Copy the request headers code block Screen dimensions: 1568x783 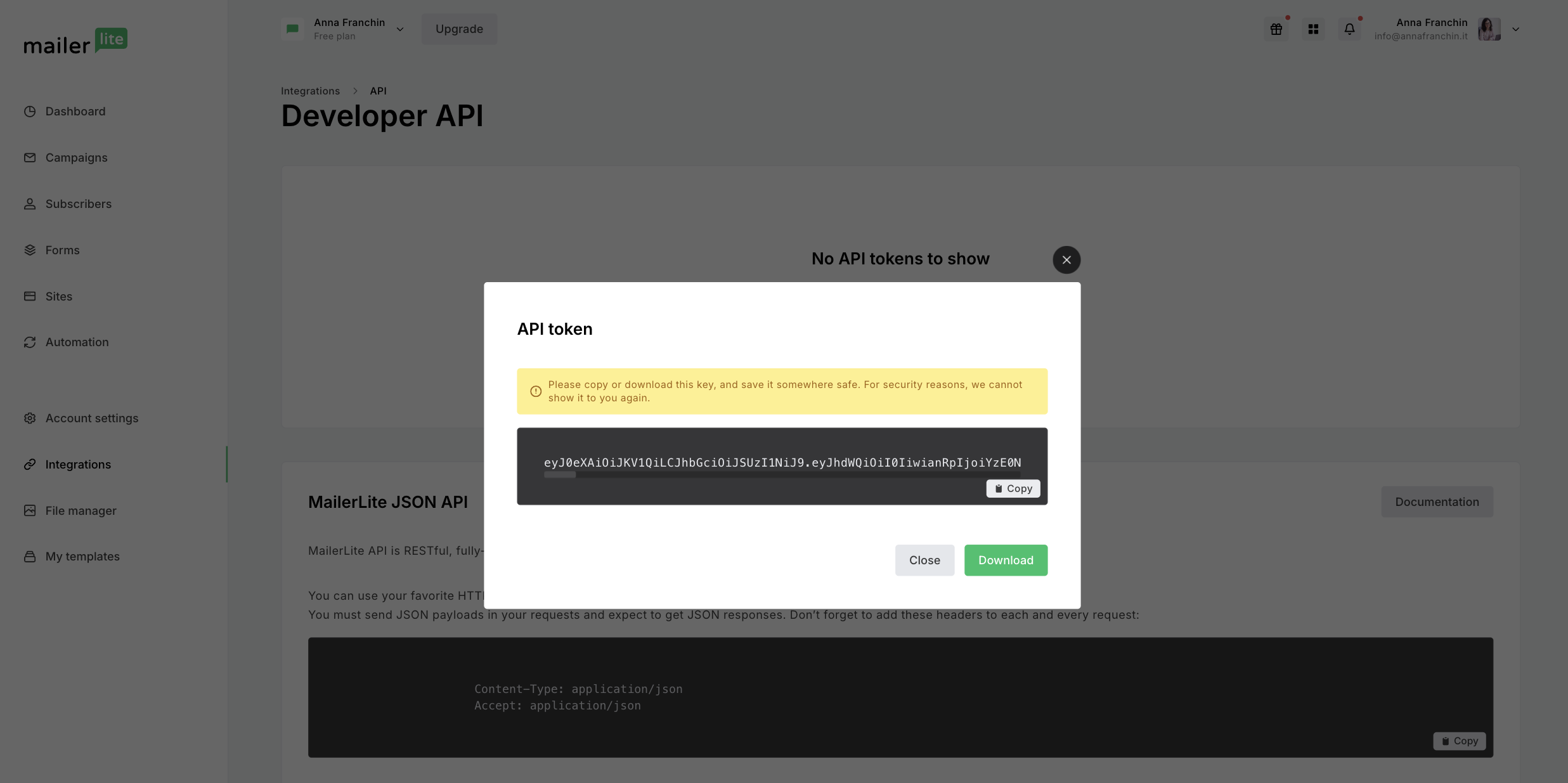click(x=1459, y=741)
